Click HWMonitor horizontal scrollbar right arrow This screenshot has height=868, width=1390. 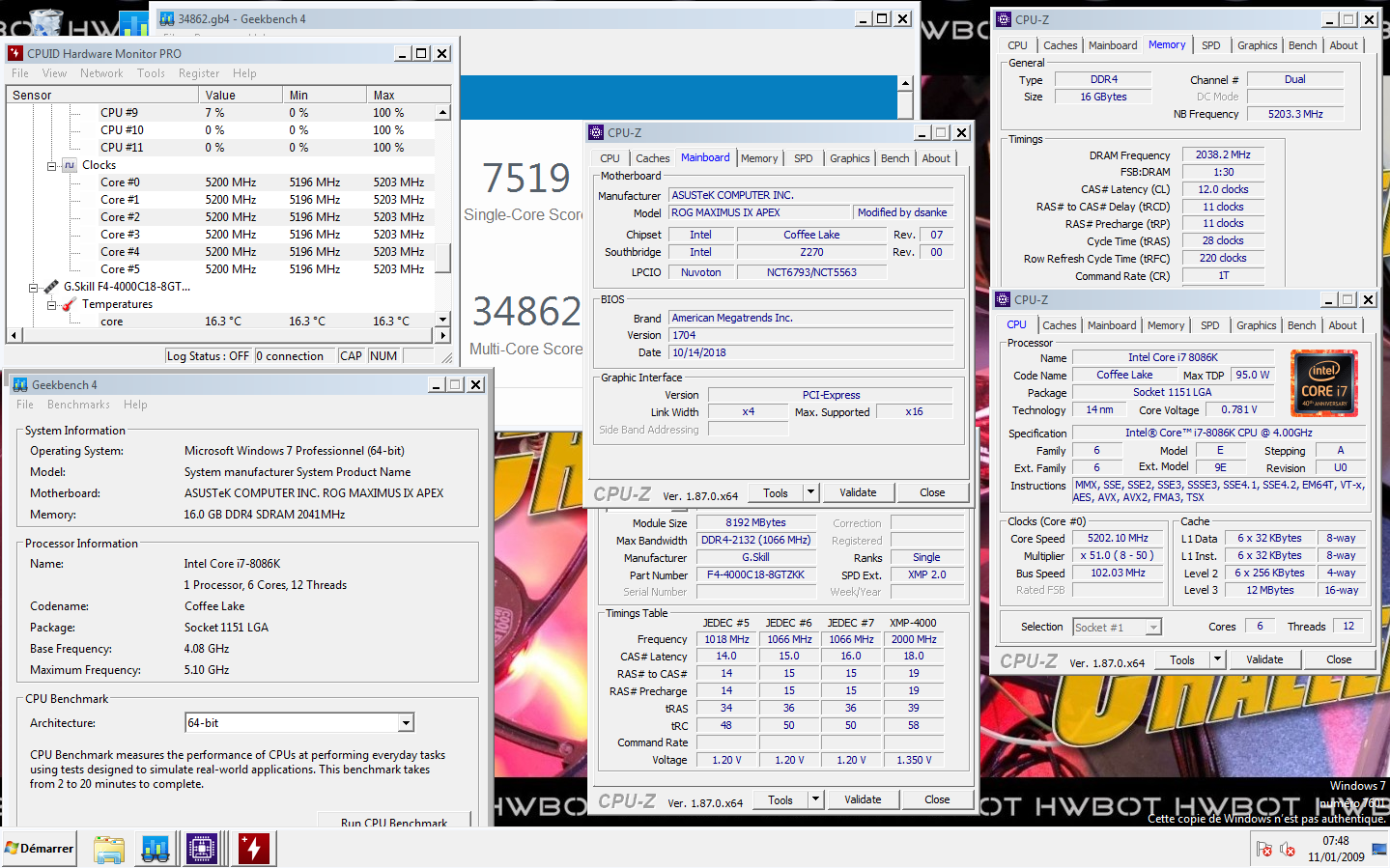point(442,335)
